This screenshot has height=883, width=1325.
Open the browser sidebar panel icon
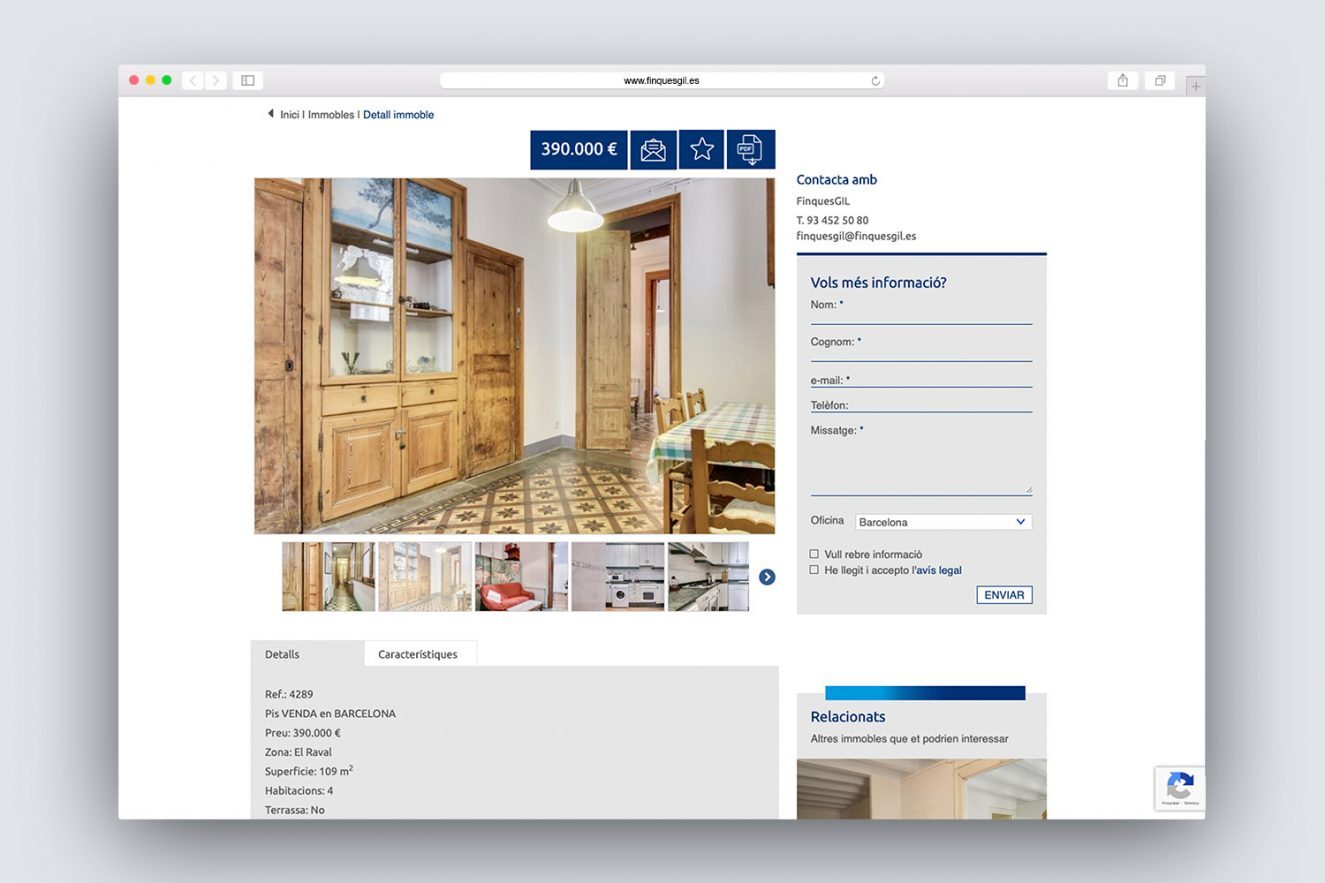pos(247,79)
